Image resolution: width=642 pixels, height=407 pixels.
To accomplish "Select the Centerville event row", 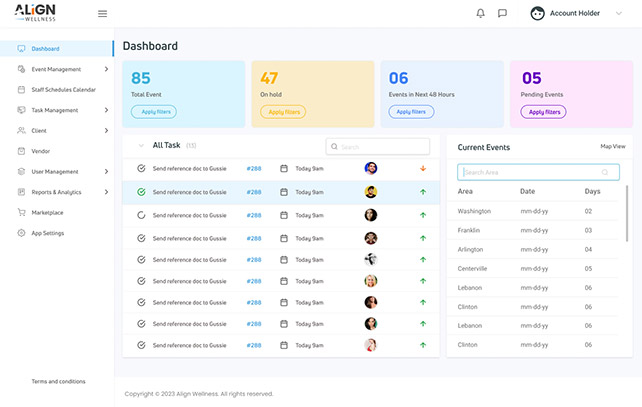I will pos(532,269).
